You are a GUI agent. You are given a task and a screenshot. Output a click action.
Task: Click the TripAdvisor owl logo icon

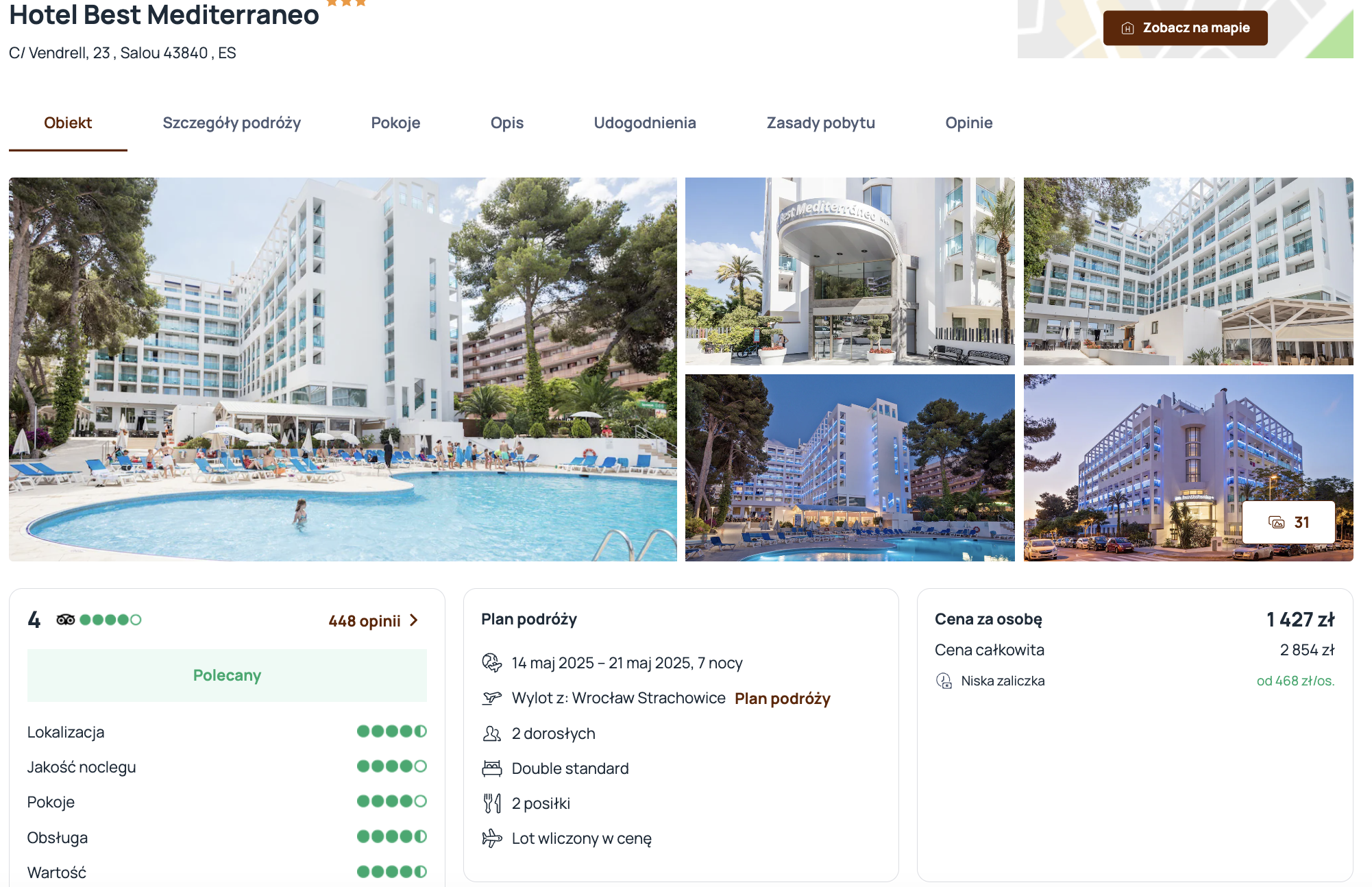(x=66, y=620)
